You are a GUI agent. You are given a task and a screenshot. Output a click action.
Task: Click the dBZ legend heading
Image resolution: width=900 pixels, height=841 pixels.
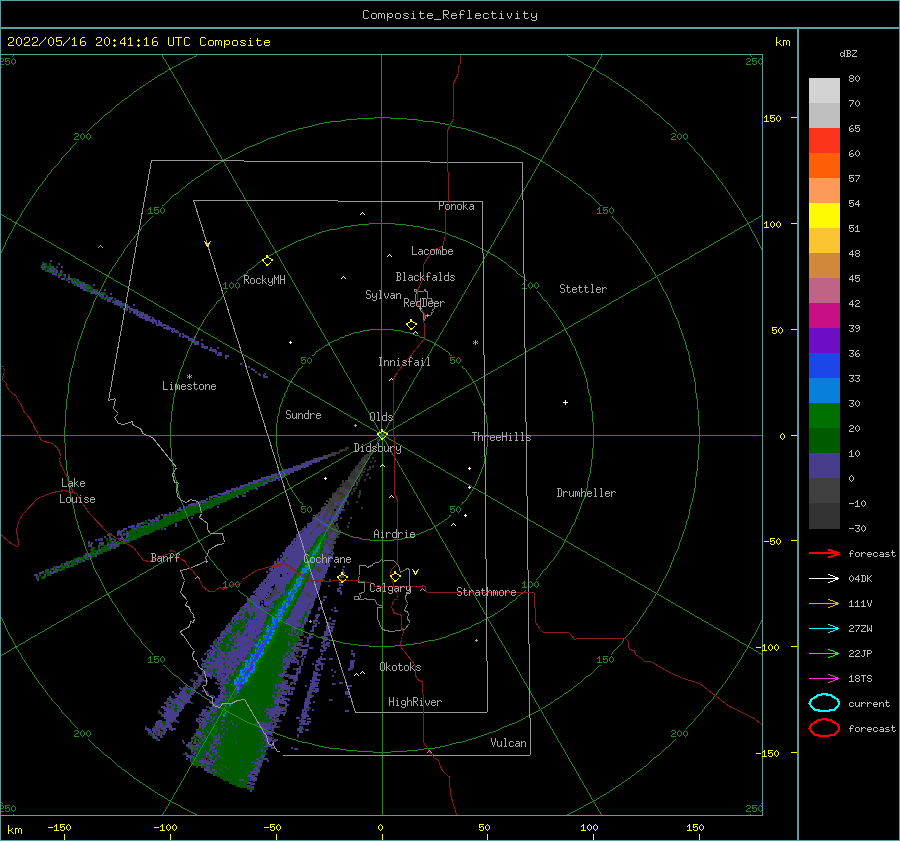[848, 53]
